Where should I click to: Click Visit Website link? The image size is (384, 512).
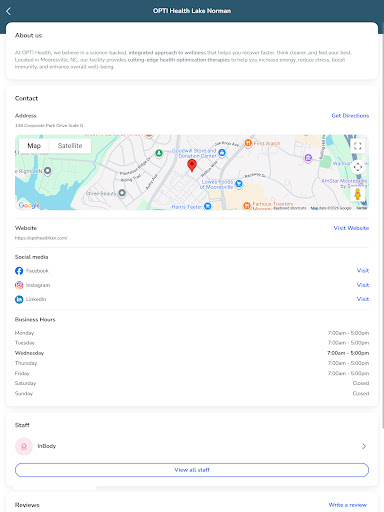click(351, 228)
